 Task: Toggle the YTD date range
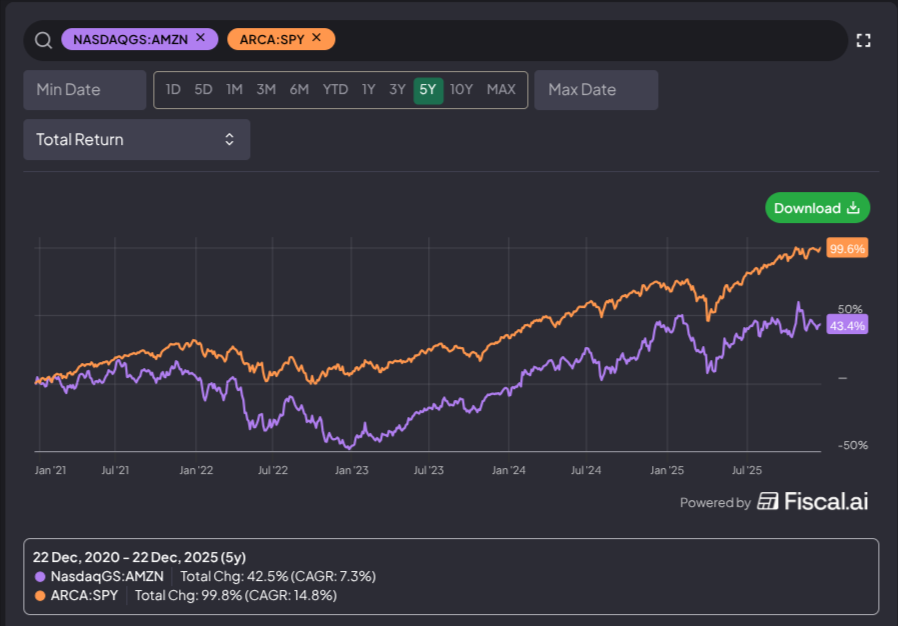click(333, 89)
